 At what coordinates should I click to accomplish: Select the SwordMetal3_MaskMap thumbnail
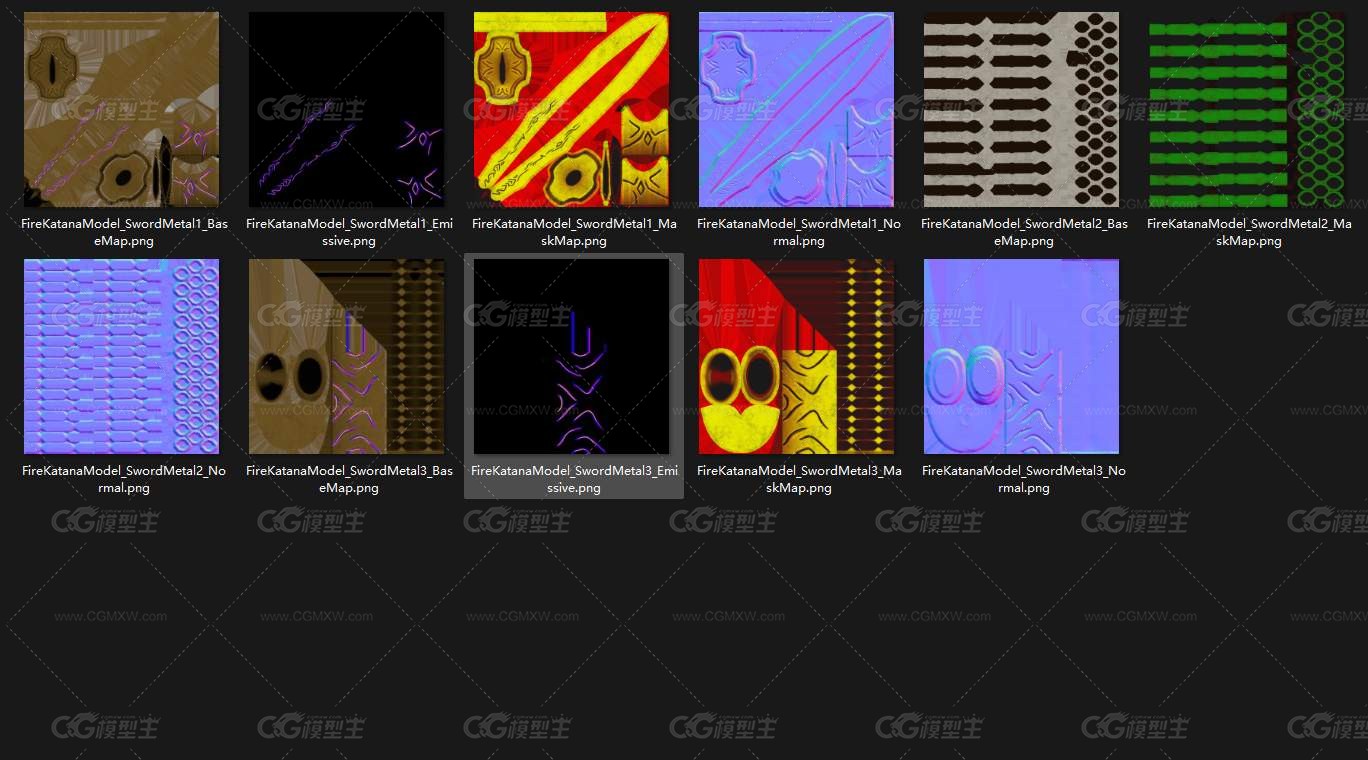pos(797,357)
